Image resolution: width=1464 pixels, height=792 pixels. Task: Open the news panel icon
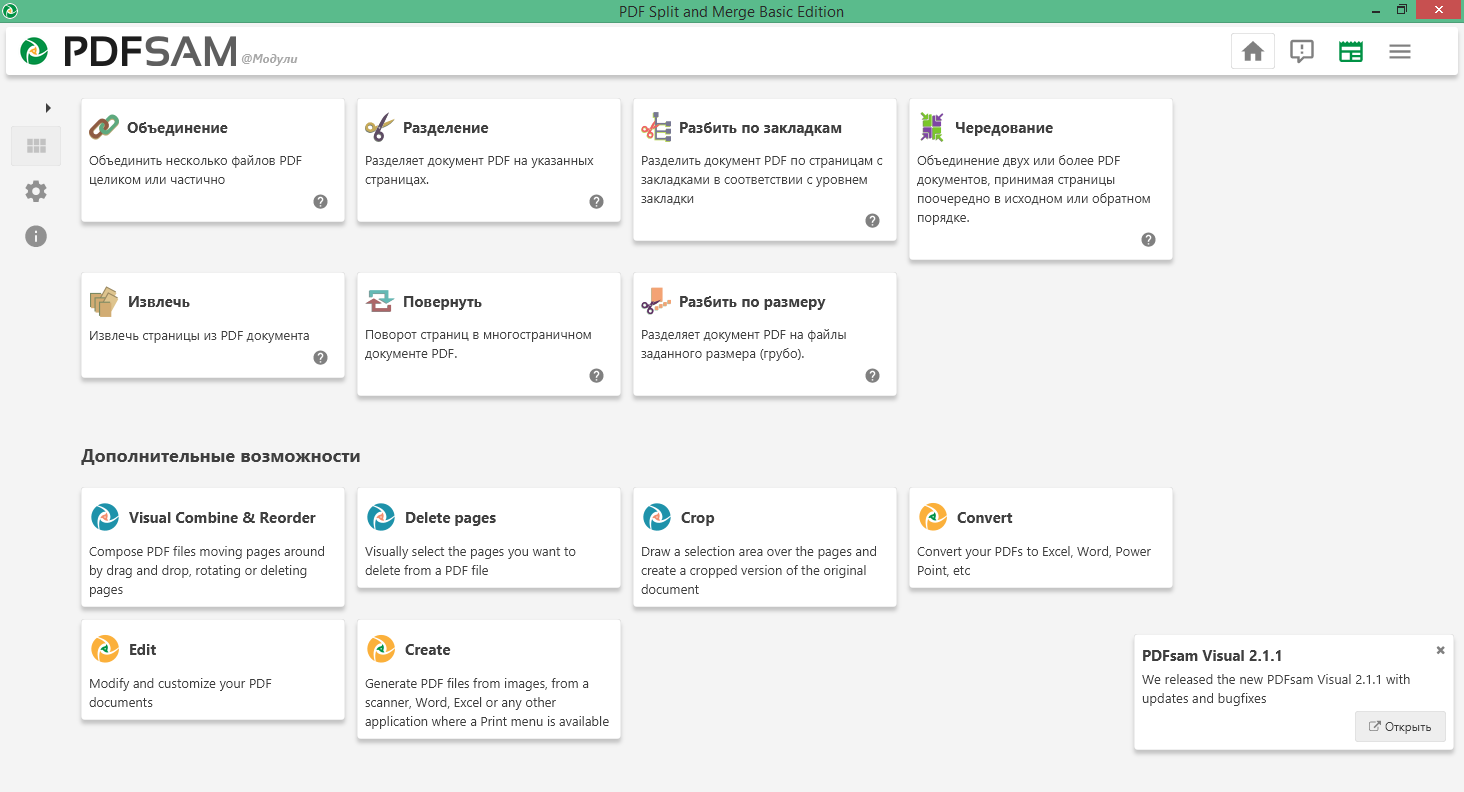point(1351,51)
